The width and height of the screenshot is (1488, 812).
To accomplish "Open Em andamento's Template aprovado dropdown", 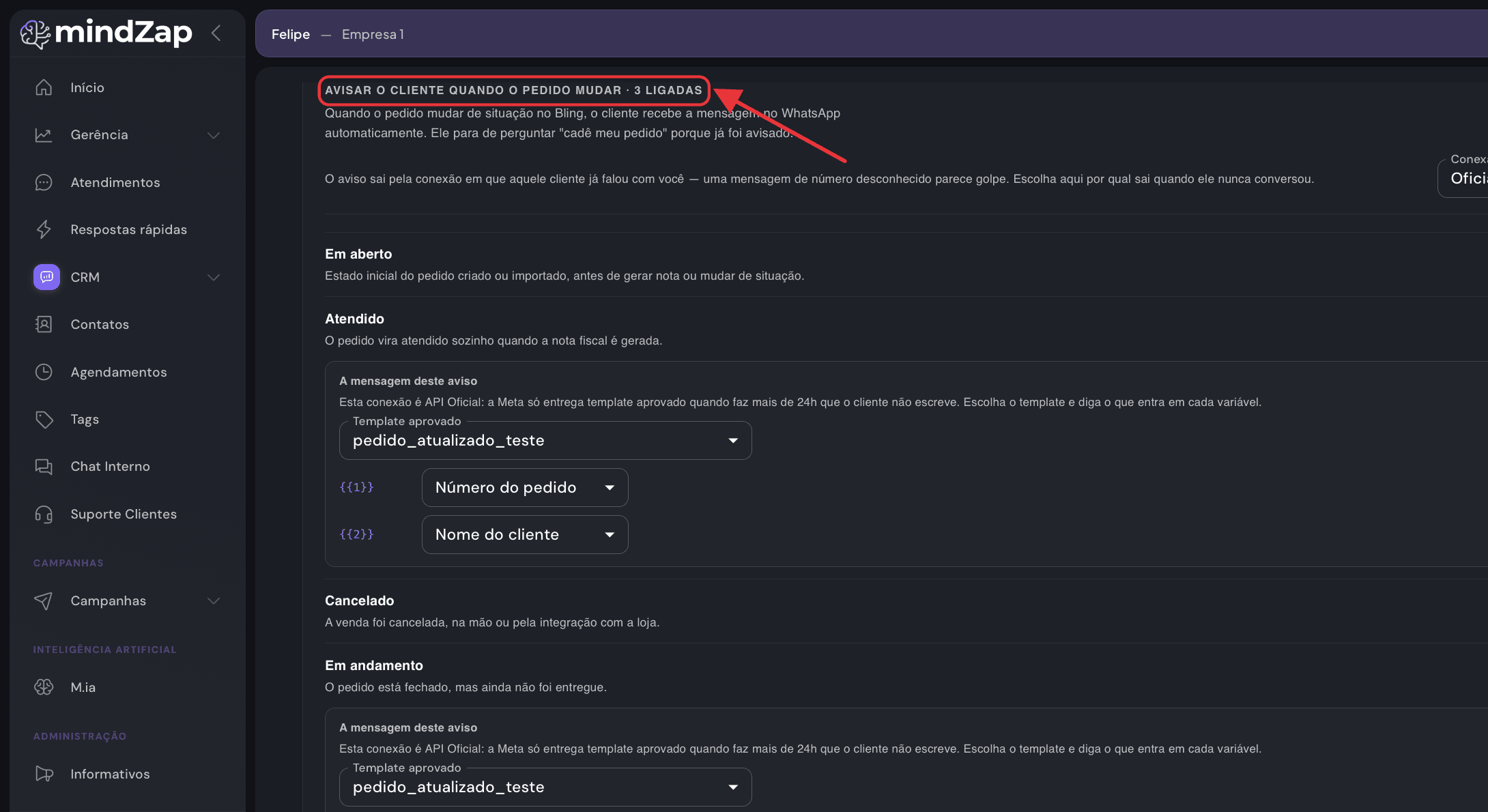I will [x=545, y=787].
